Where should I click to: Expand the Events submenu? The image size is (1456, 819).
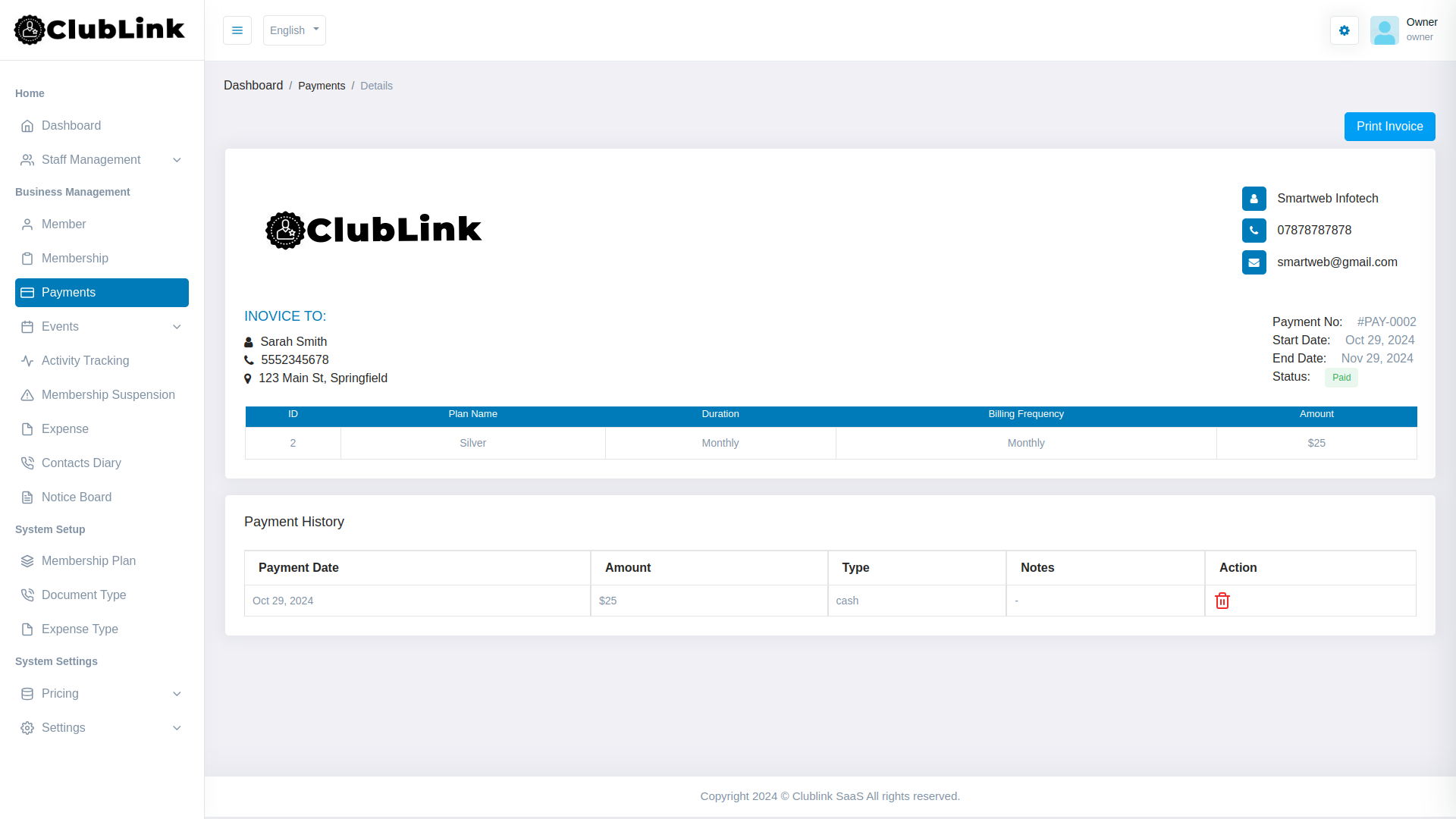click(61, 326)
